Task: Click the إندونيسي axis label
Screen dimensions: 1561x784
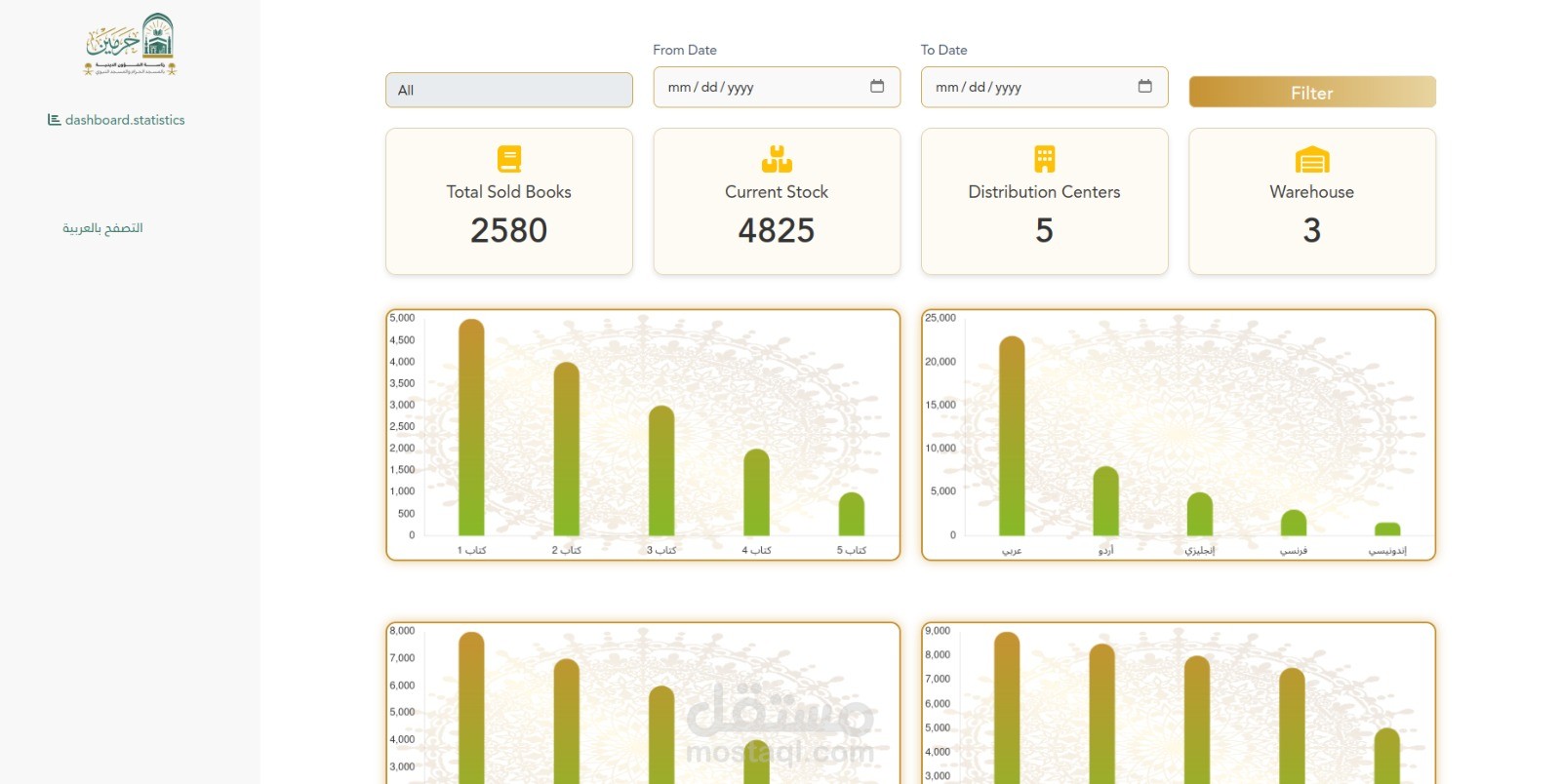Action: point(1387,551)
